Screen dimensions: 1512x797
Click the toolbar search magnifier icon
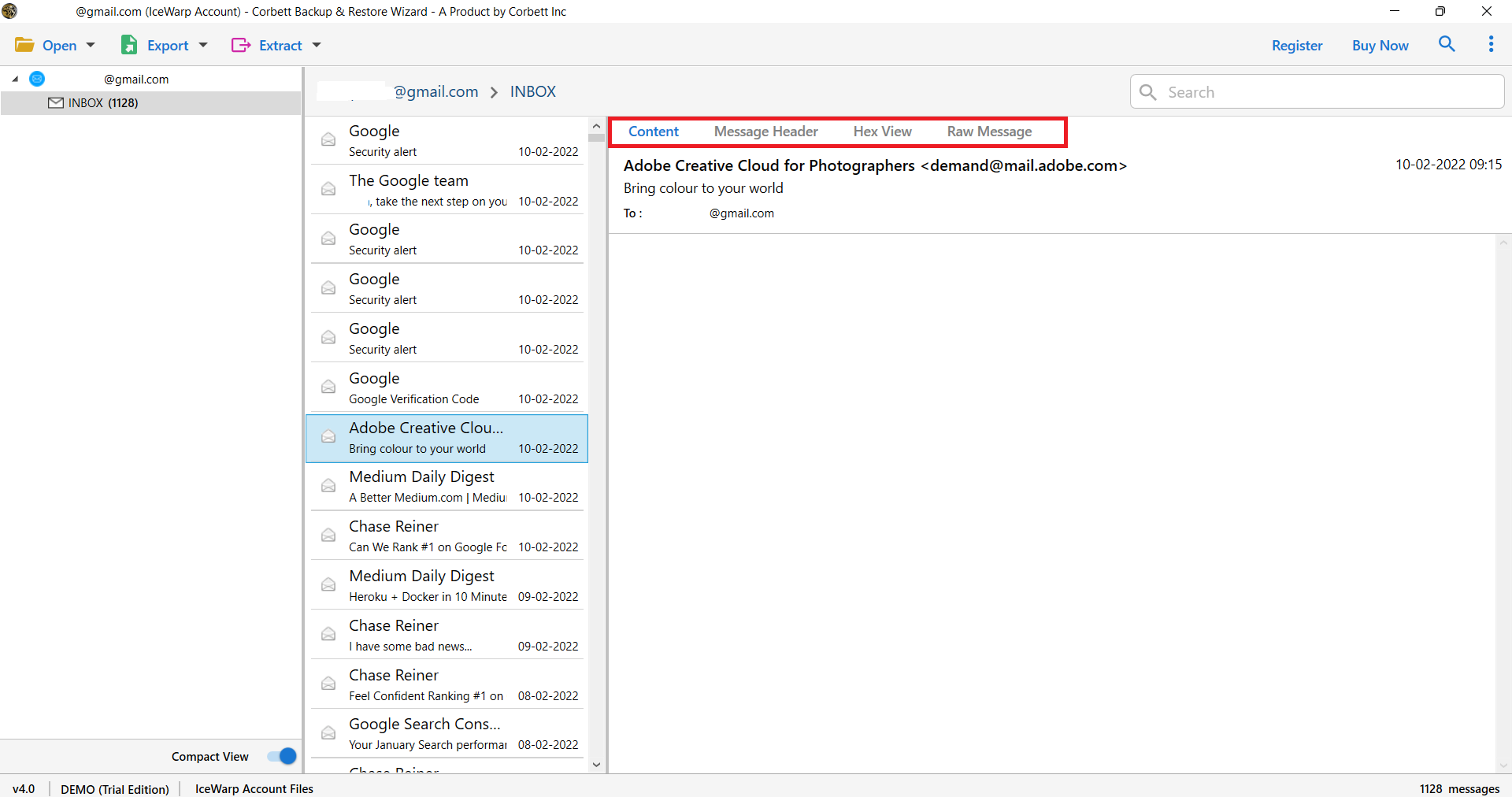point(1447,44)
